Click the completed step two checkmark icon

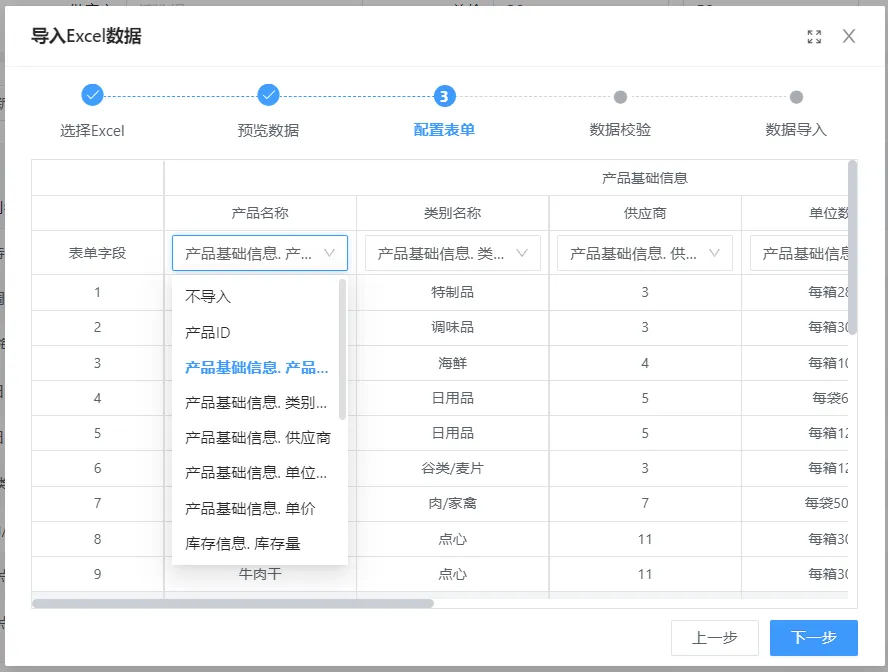268,95
